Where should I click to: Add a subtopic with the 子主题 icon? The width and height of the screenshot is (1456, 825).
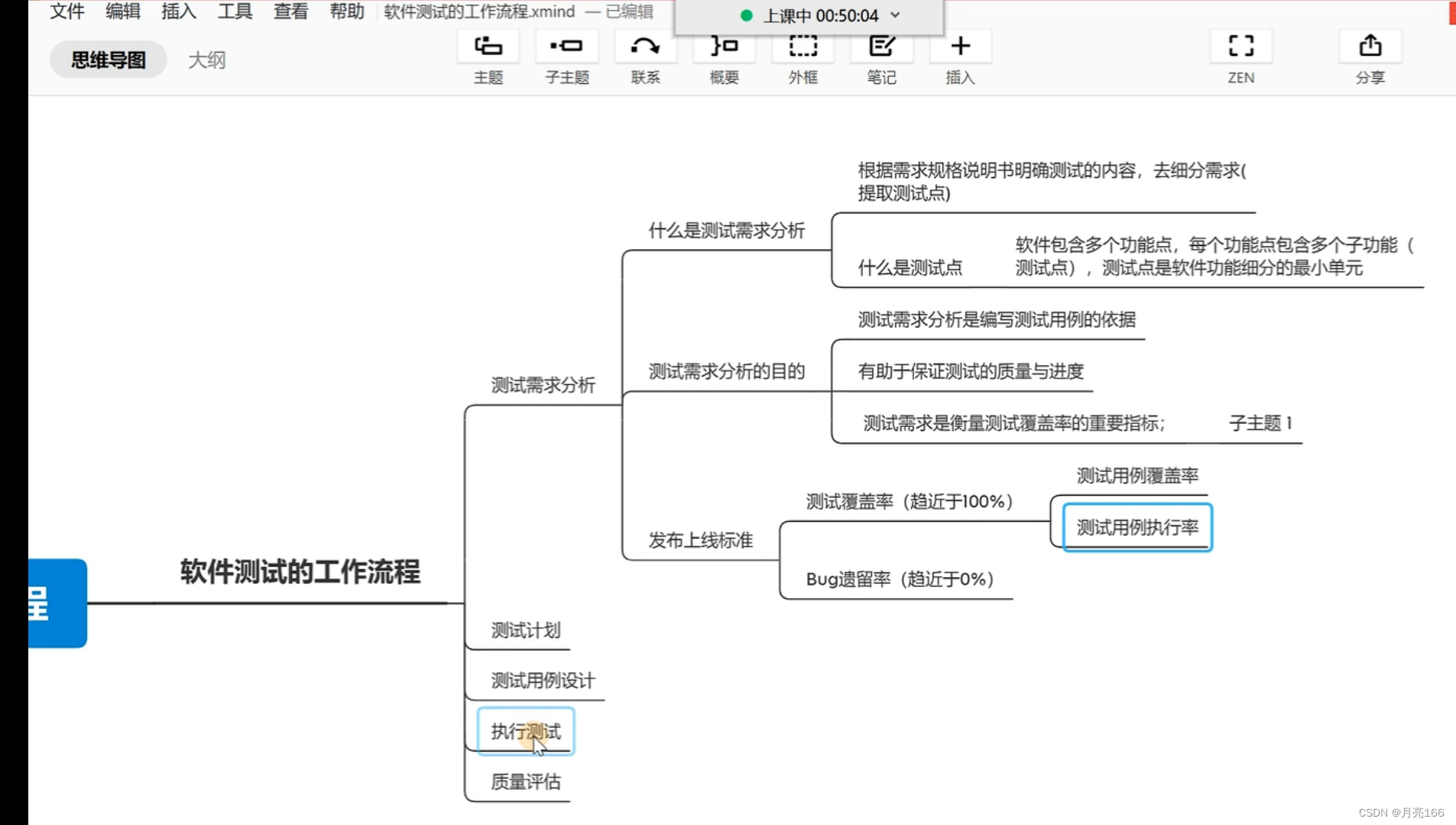566,46
